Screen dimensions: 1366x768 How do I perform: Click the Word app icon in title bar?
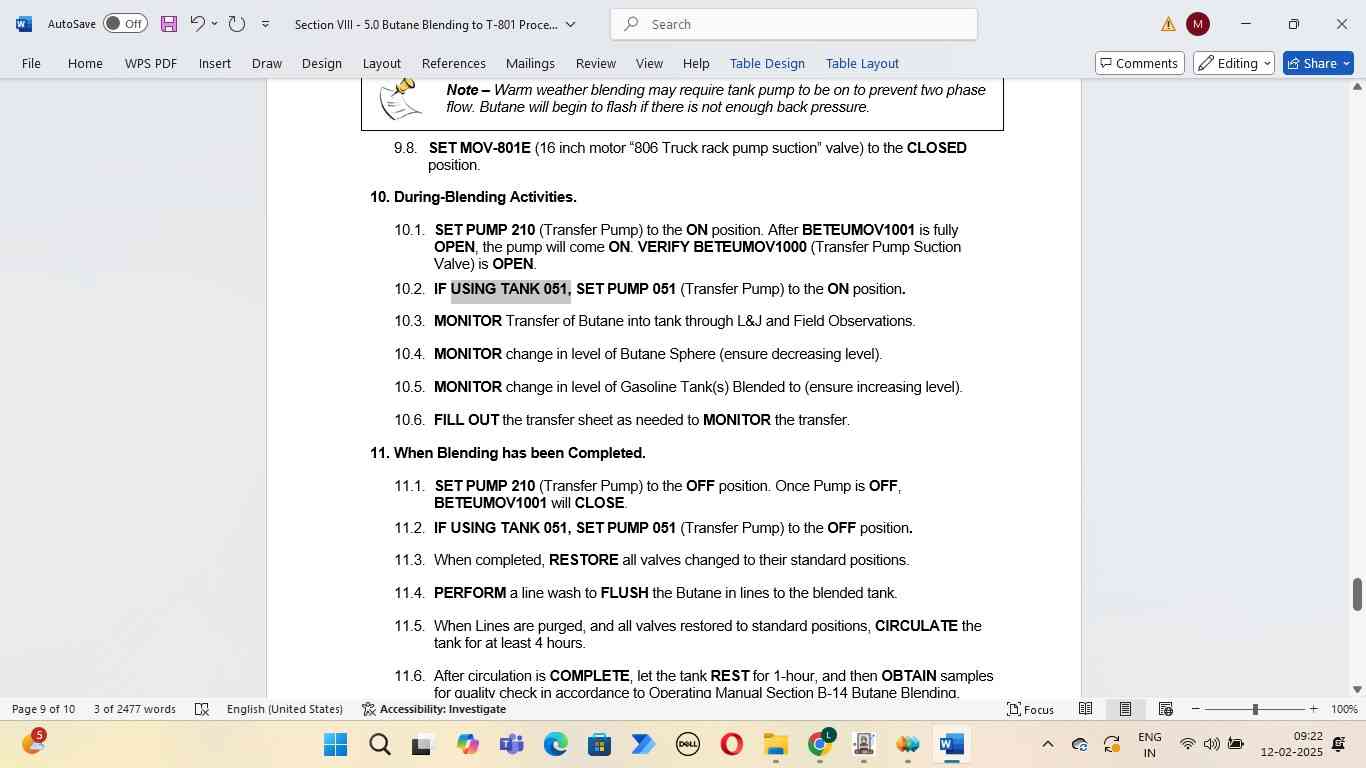tap(24, 24)
